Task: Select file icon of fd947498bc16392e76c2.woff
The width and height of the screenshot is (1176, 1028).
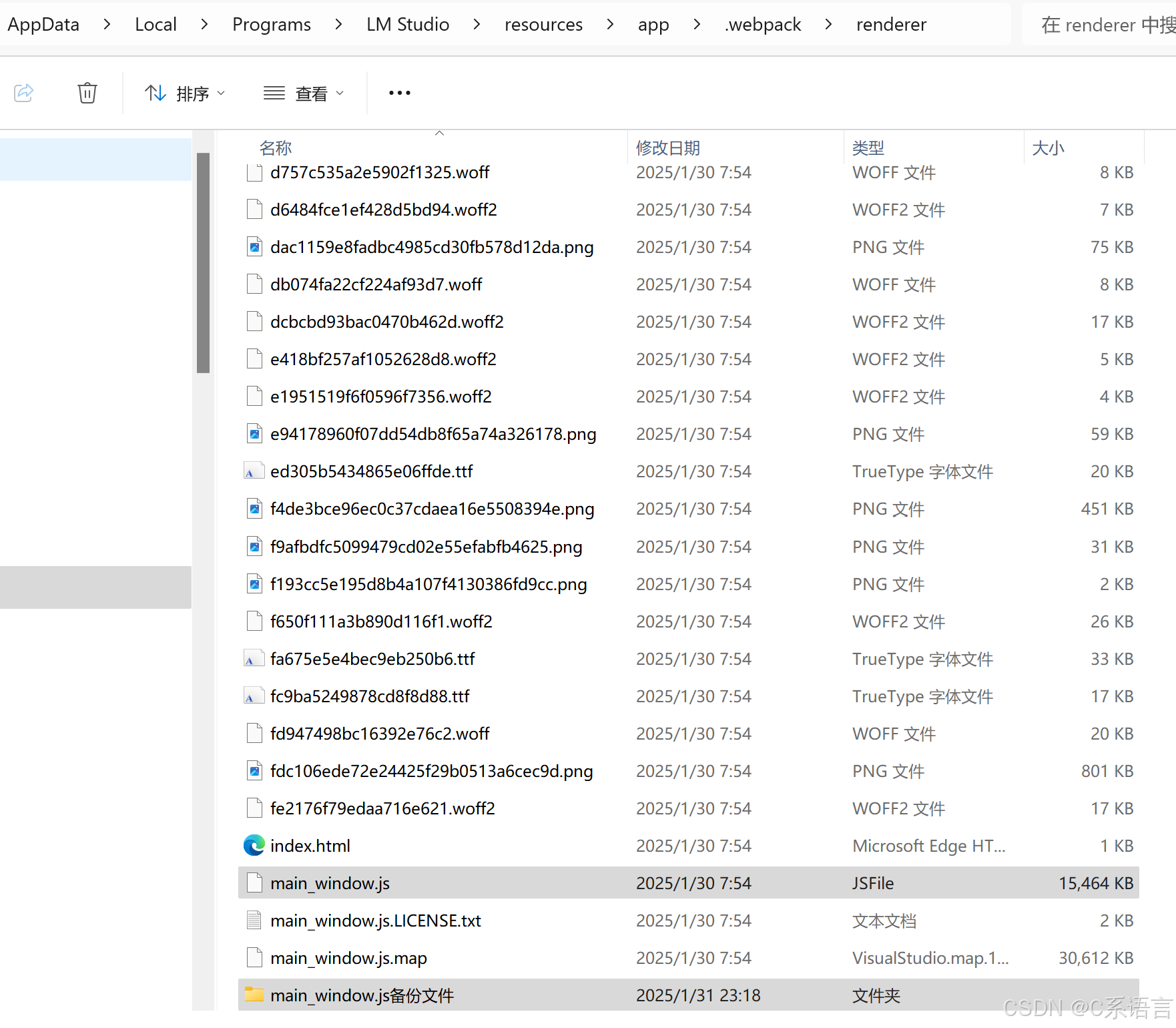Action: (x=254, y=734)
